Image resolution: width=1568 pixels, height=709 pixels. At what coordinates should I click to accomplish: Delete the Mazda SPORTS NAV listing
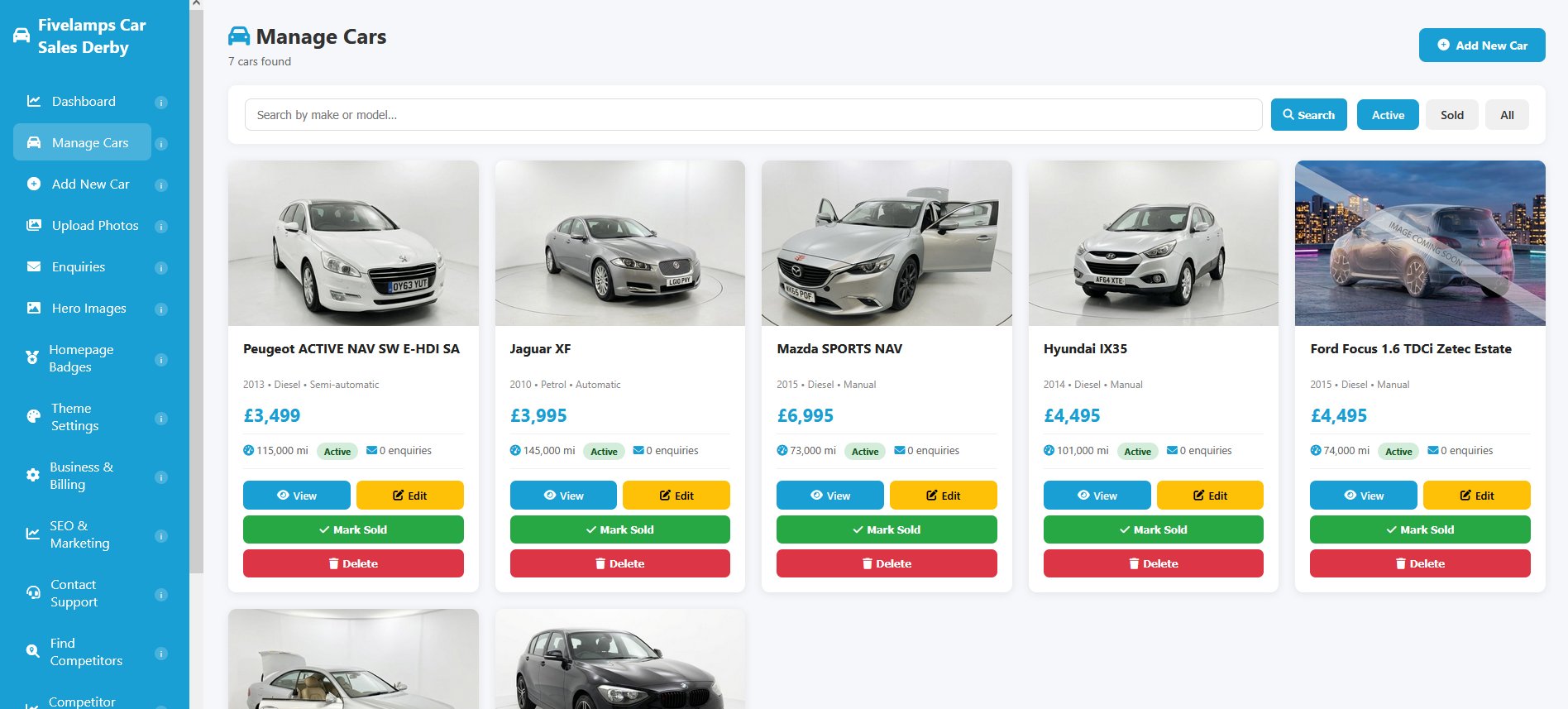click(x=887, y=563)
